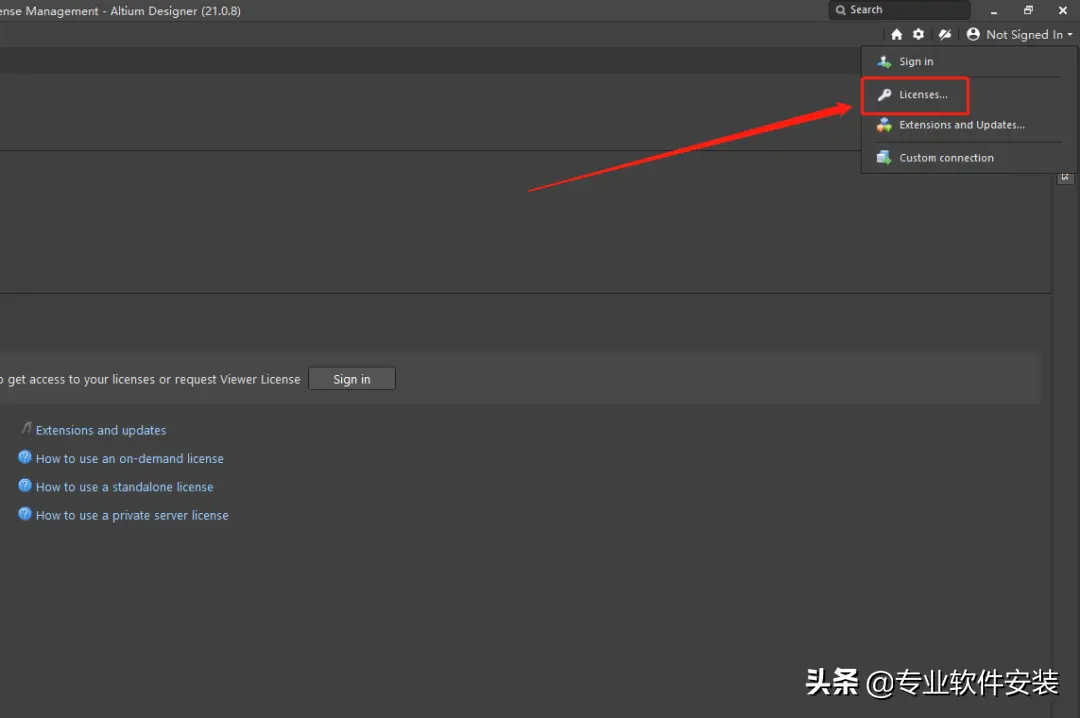The image size is (1080, 718).
Task: Click the Search field in the title bar
Action: point(899,10)
